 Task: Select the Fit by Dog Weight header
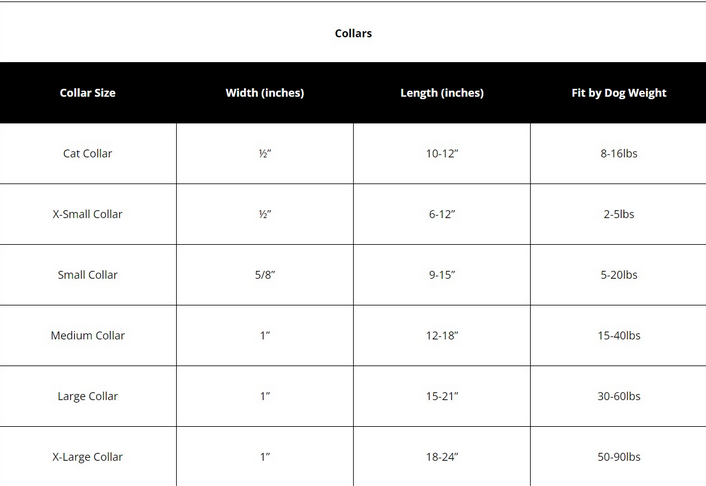point(619,93)
